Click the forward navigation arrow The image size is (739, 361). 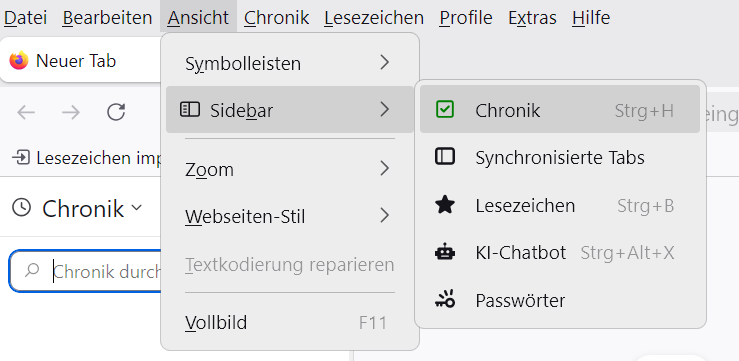pos(71,112)
